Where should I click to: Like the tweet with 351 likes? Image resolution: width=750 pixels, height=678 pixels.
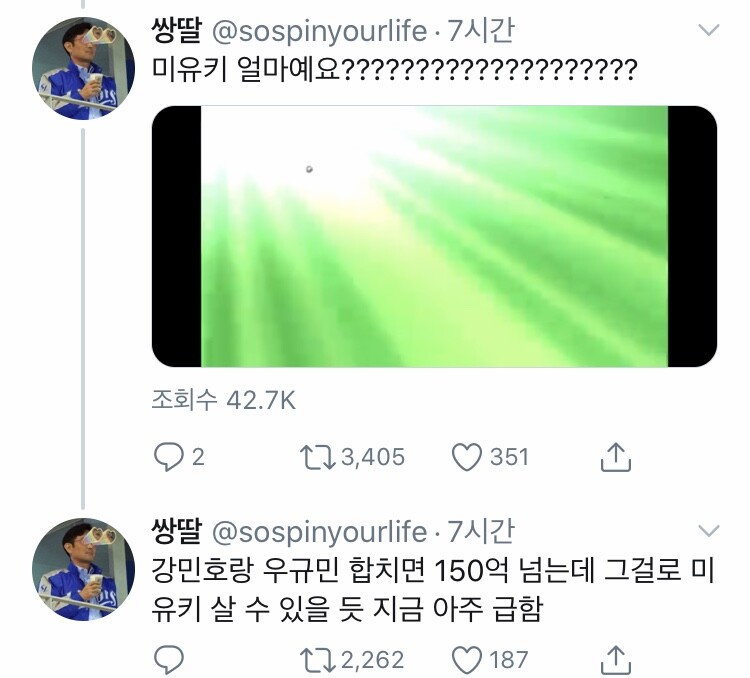tap(466, 457)
